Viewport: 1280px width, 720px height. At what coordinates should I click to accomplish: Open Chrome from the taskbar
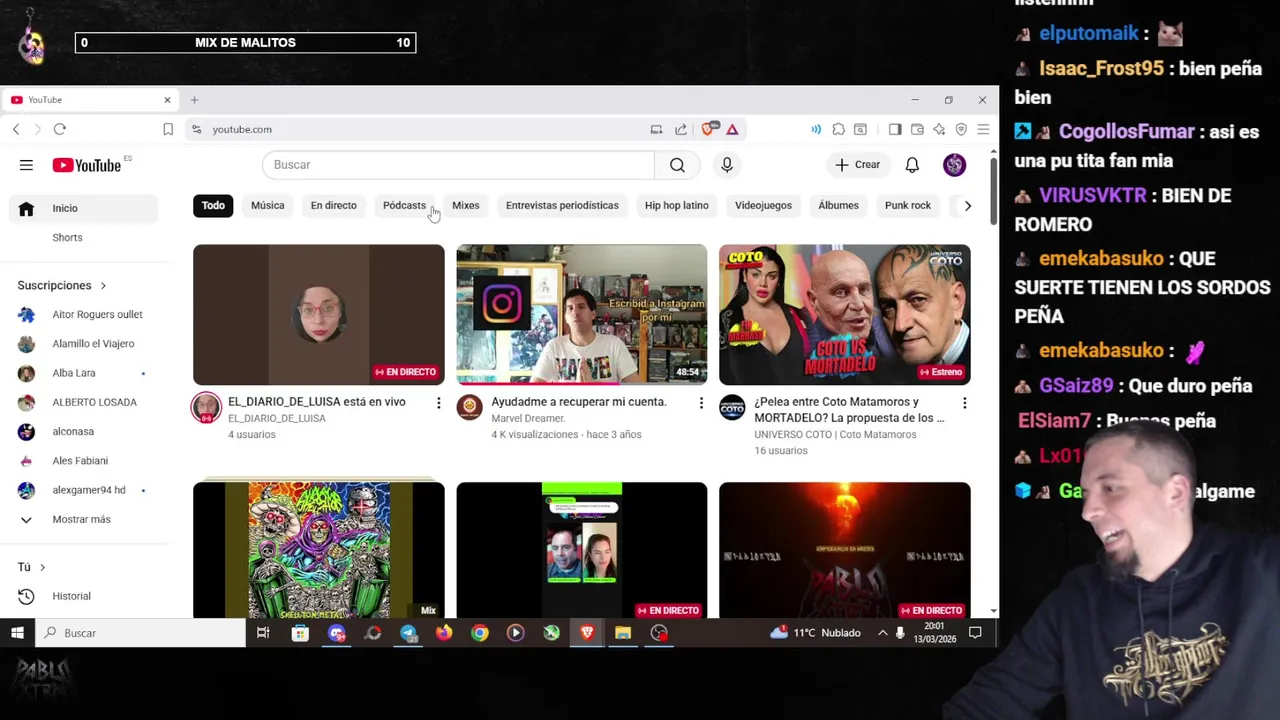(x=480, y=633)
